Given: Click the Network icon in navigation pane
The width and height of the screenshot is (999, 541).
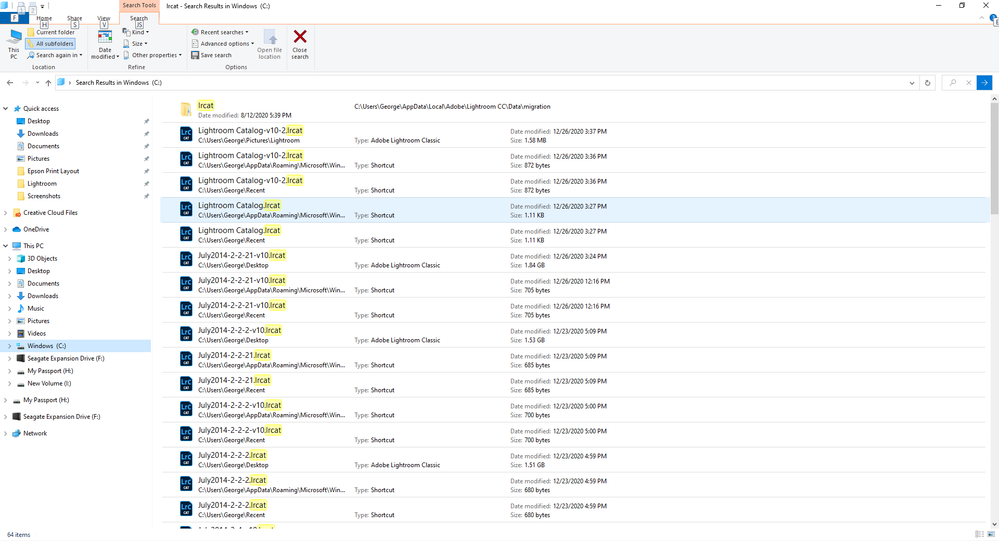Looking at the screenshot, I should coord(17,433).
